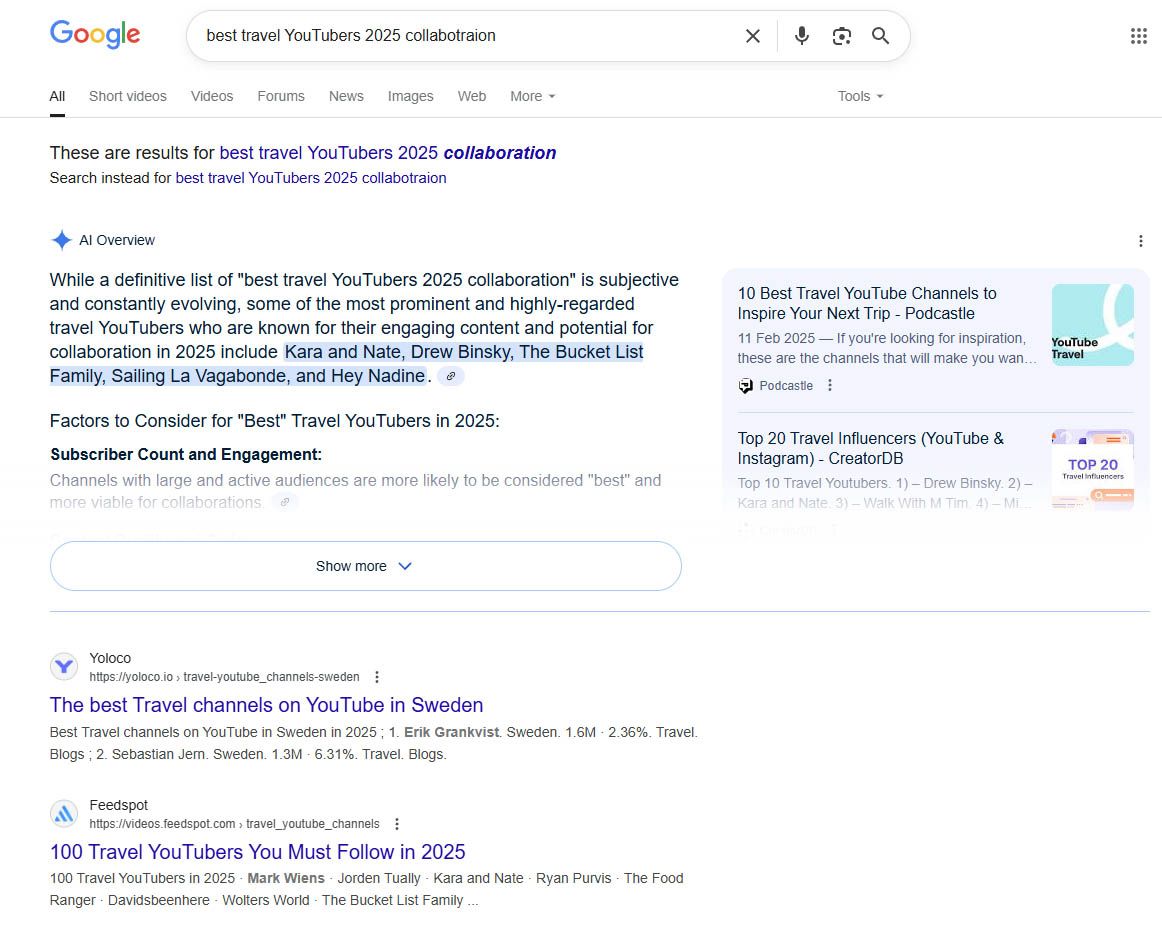Click AI Overview sparkle icon
Image resolution: width=1162 pixels, height=925 pixels.
pos(62,240)
